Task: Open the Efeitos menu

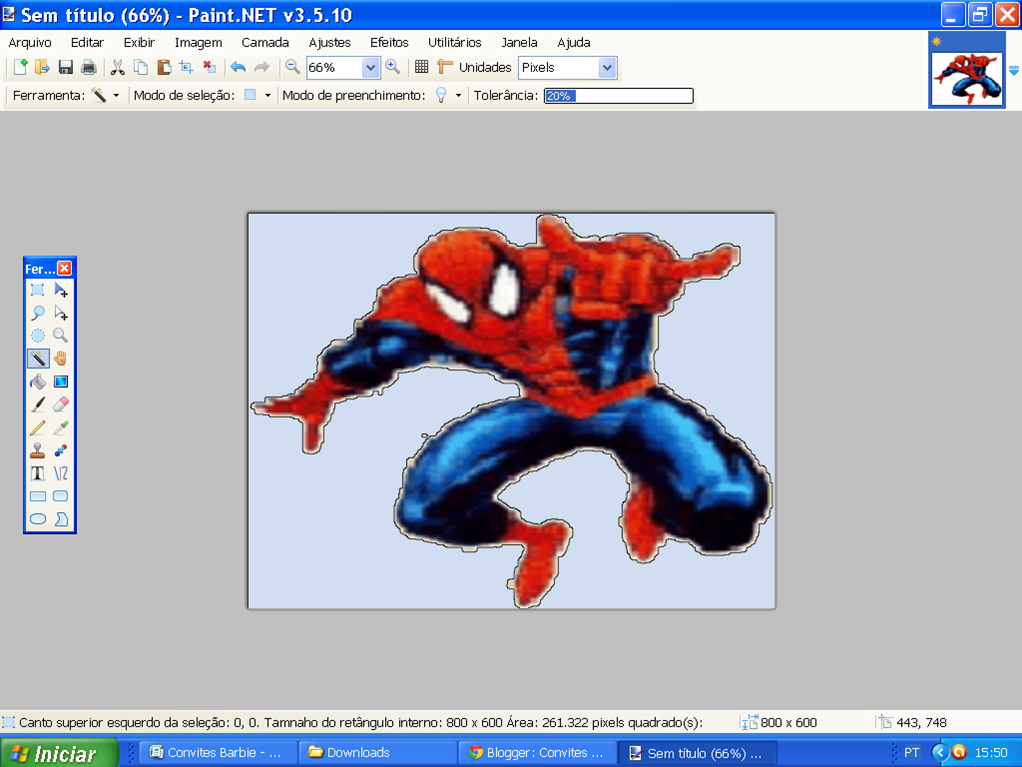Action: coord(389,42)
